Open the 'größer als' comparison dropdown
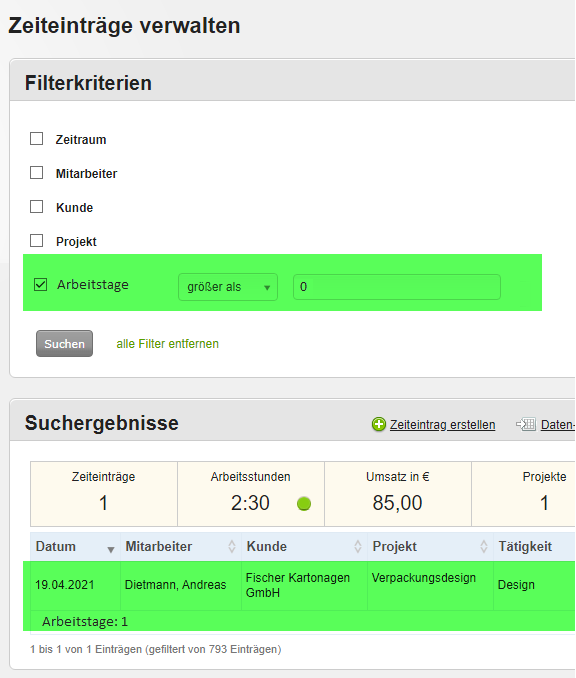Image resolution: width=576 pixels, height=678 pixels. (x=228, y=287)
